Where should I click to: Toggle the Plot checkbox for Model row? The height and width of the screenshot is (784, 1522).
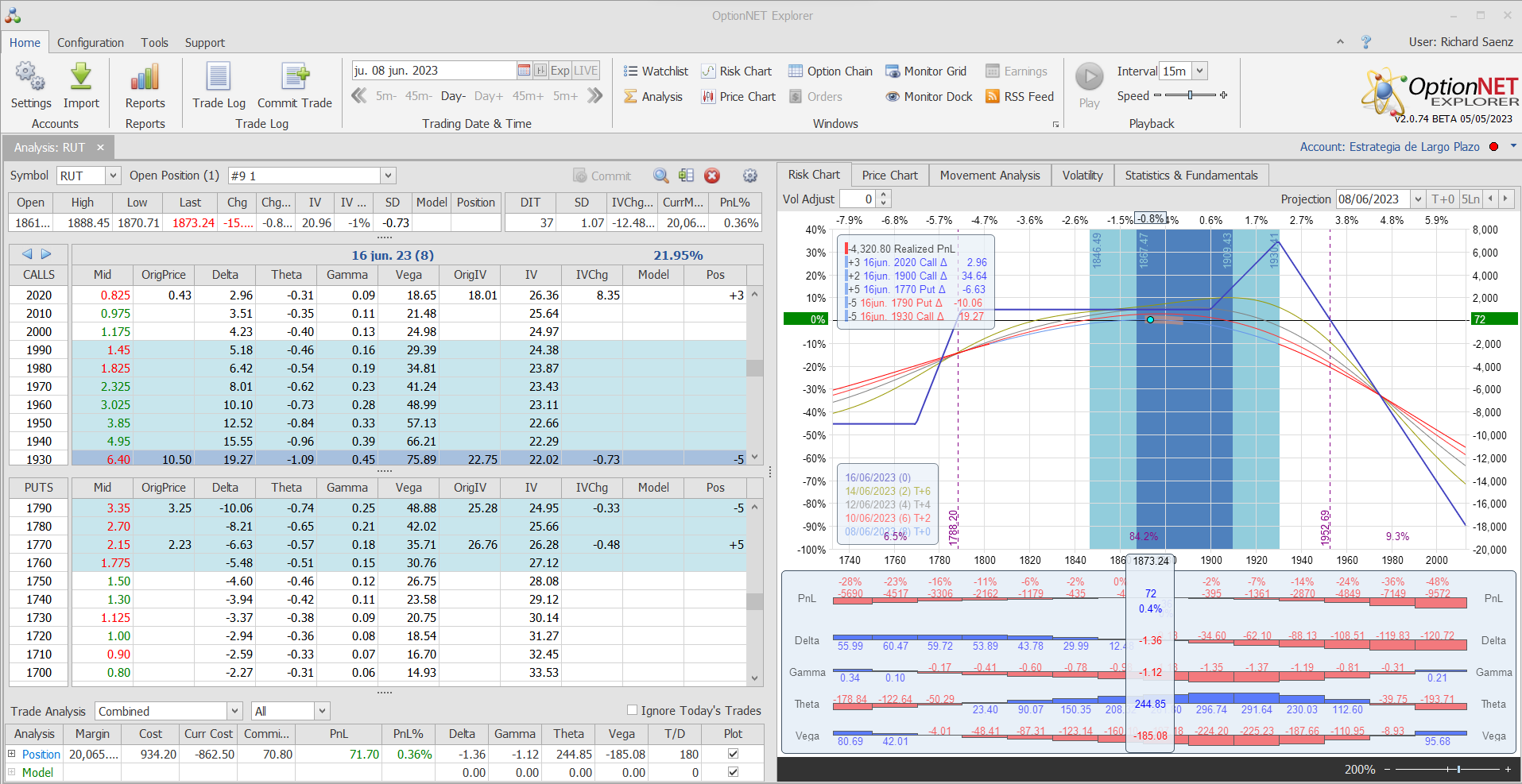[733, 772]
